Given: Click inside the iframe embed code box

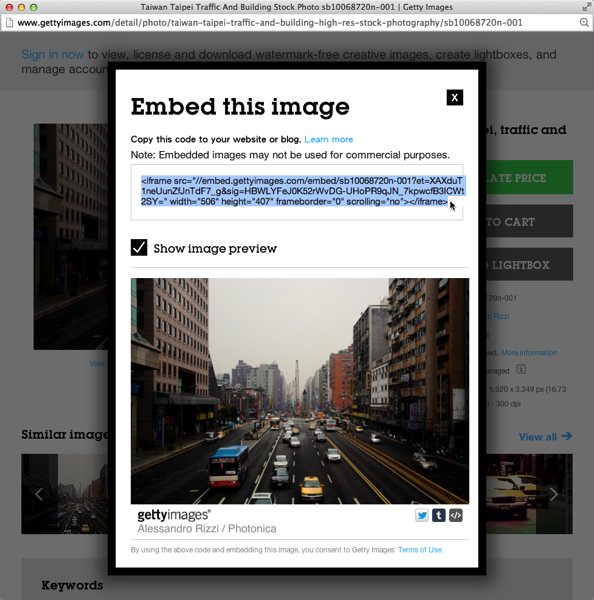Looking at the screenshot, I should (297, 192).
